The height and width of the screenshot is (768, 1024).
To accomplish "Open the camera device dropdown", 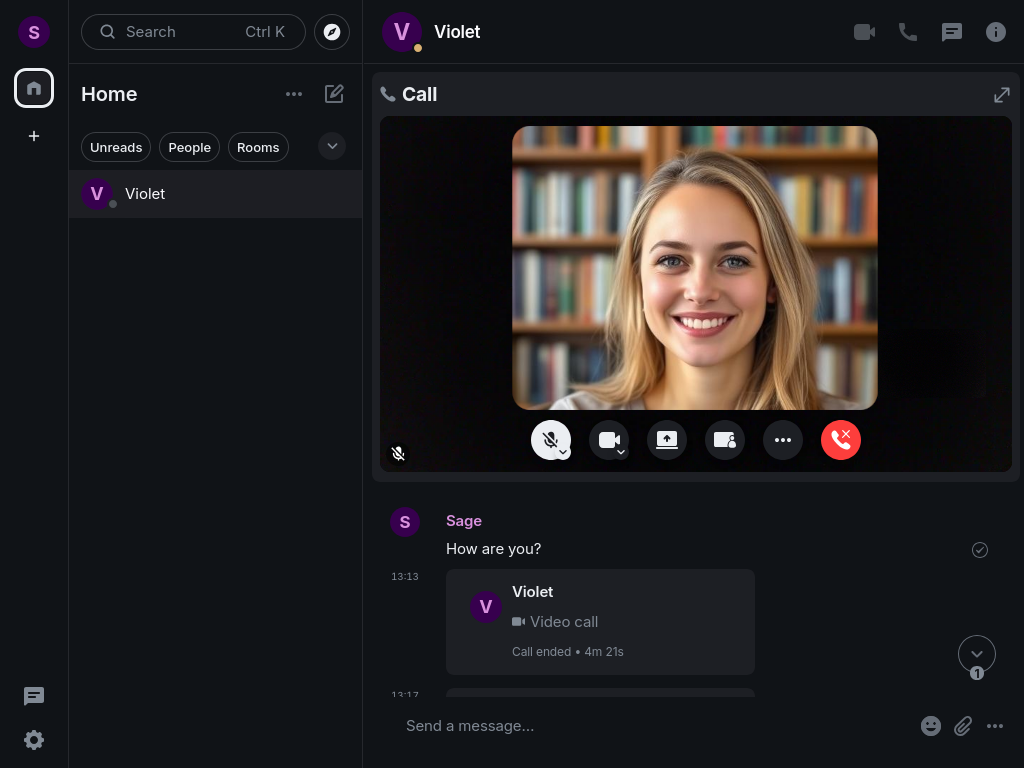I will [x=621, y=453].
